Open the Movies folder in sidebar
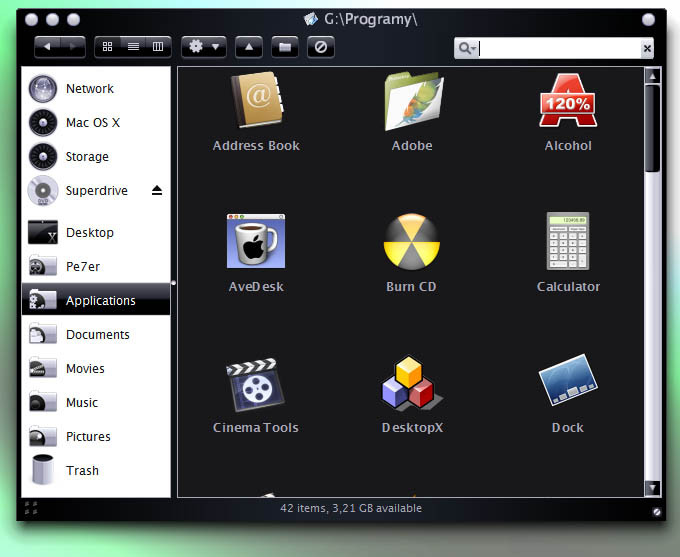This screenshot has width=680, height=557. click(96, 368)
